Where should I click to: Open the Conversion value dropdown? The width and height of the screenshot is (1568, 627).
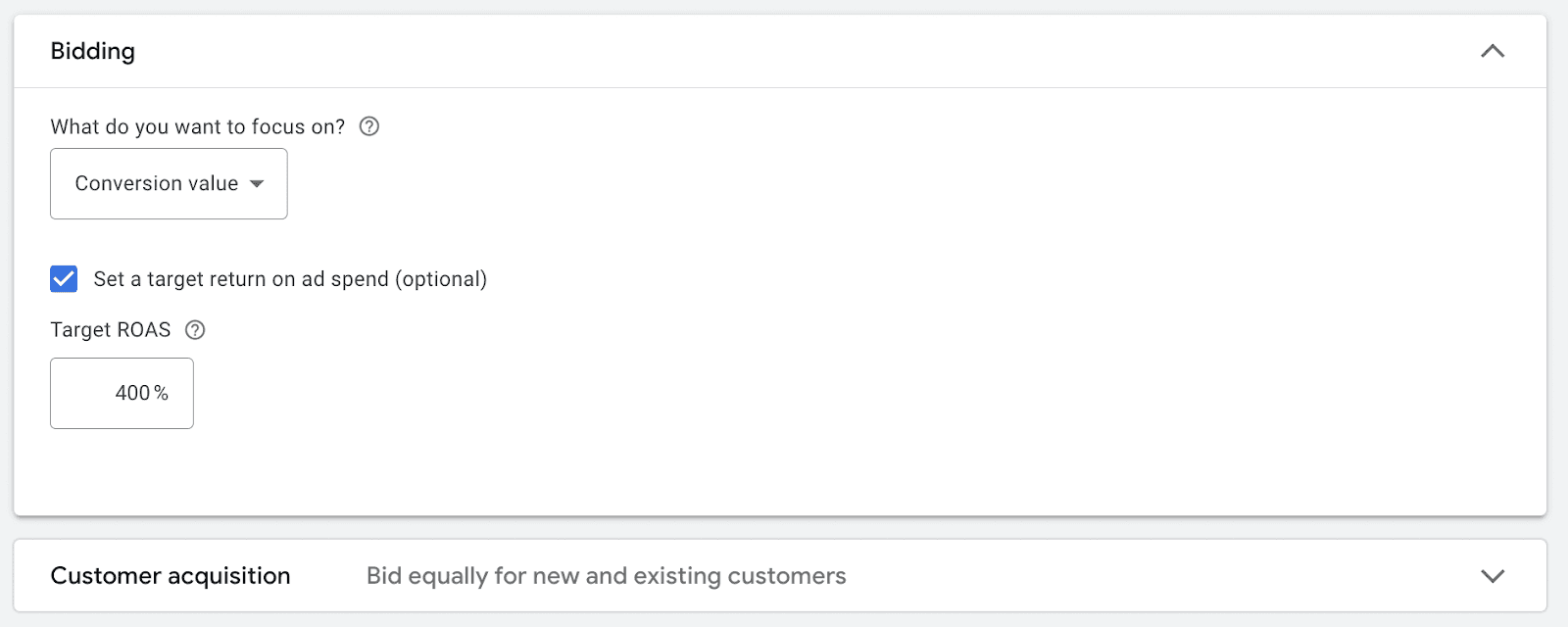coord(168,183)
